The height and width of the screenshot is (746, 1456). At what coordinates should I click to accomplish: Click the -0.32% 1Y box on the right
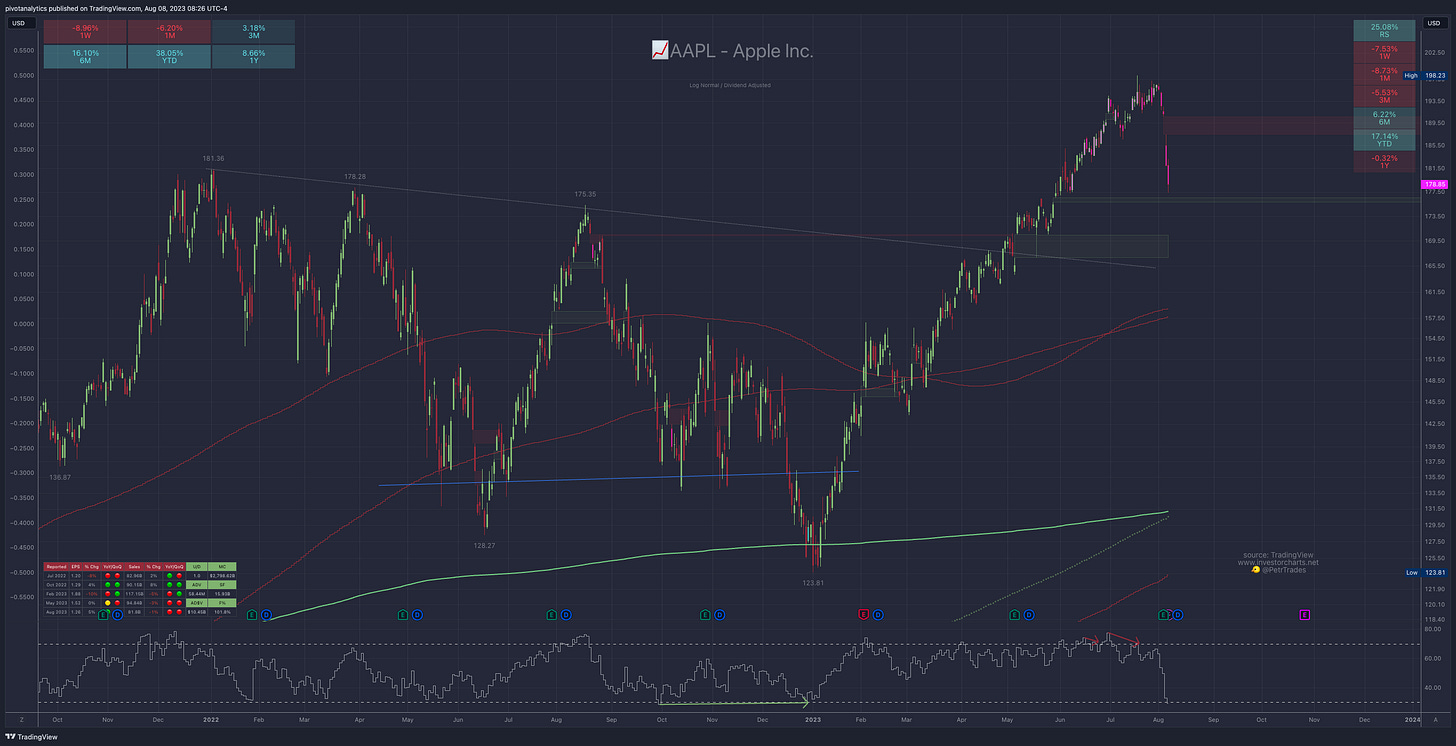pos(1384,162)
